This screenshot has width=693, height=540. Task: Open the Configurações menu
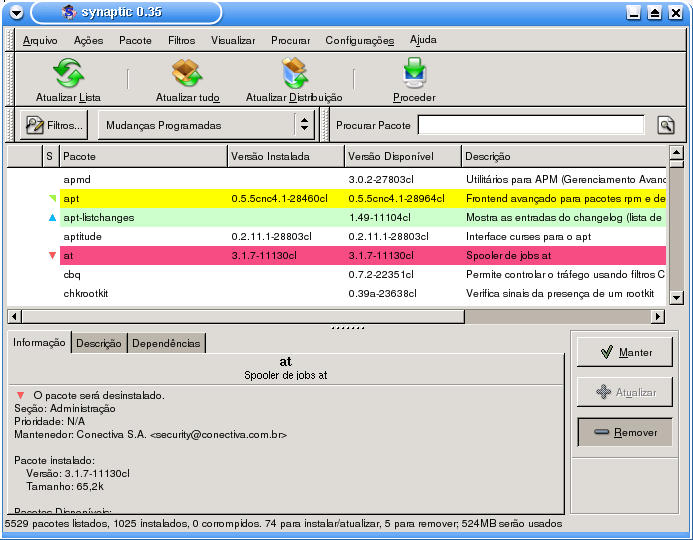tap(359, 41)
